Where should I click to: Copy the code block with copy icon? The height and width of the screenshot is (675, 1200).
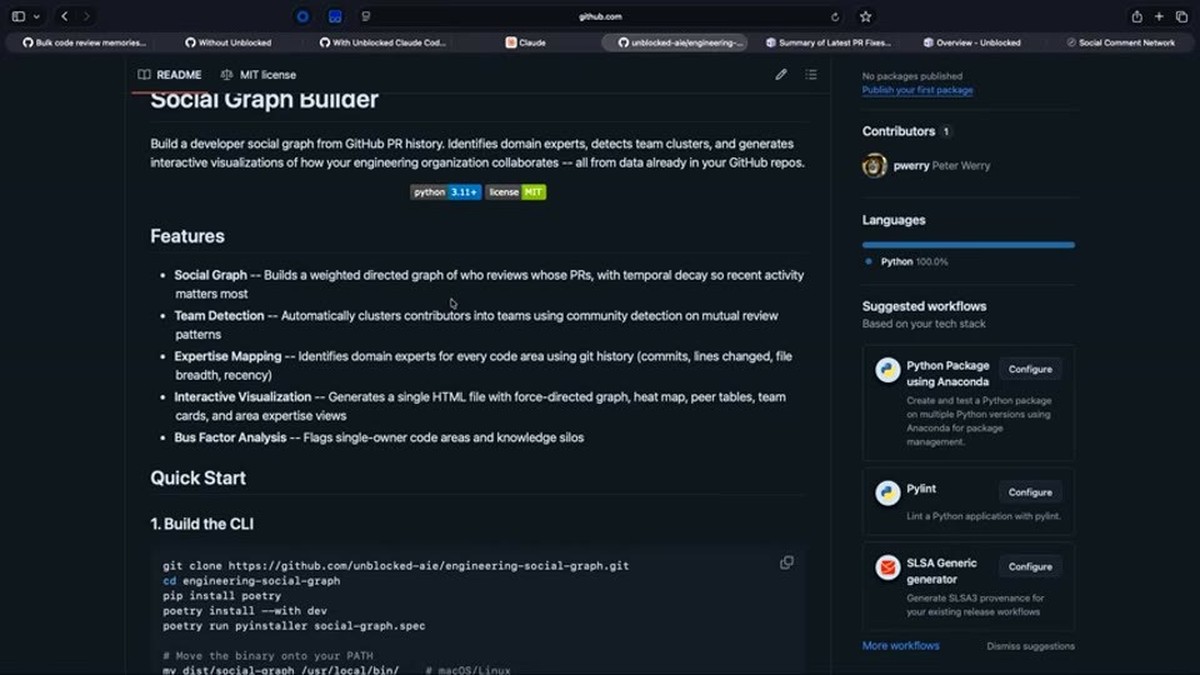pos(787,563)
